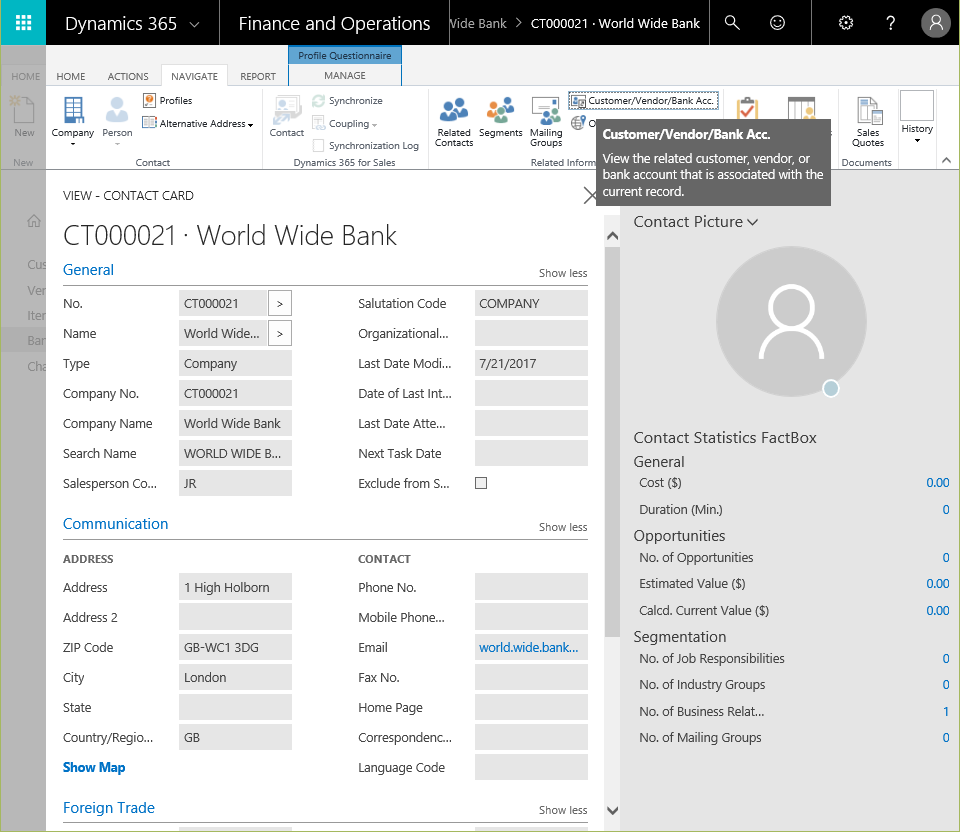Collapse the ribbon with the chevron
Image resolution: width=960 pixels, height=832 pixels.
946,160
